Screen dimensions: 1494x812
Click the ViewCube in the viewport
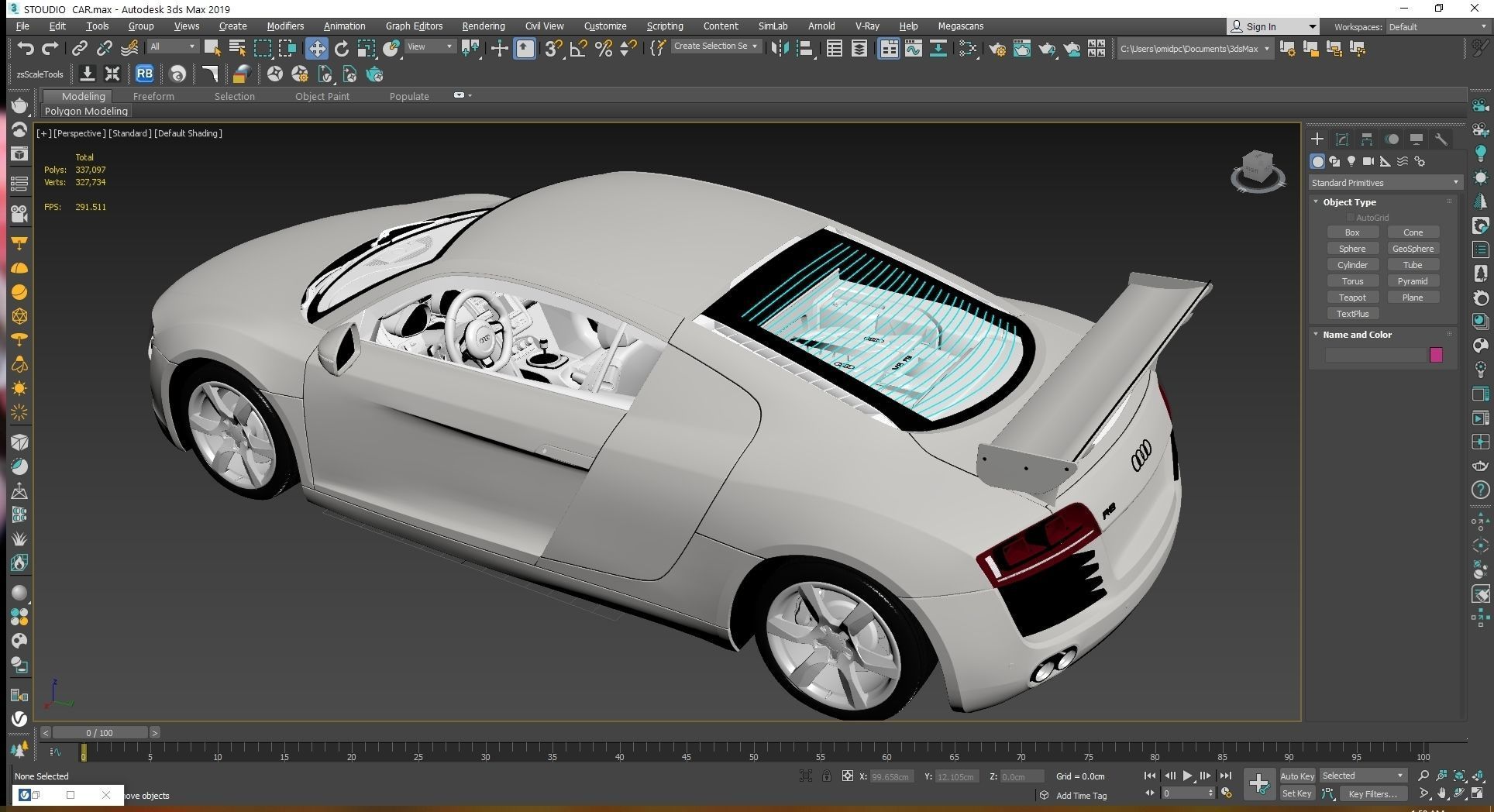(1258, 171)
